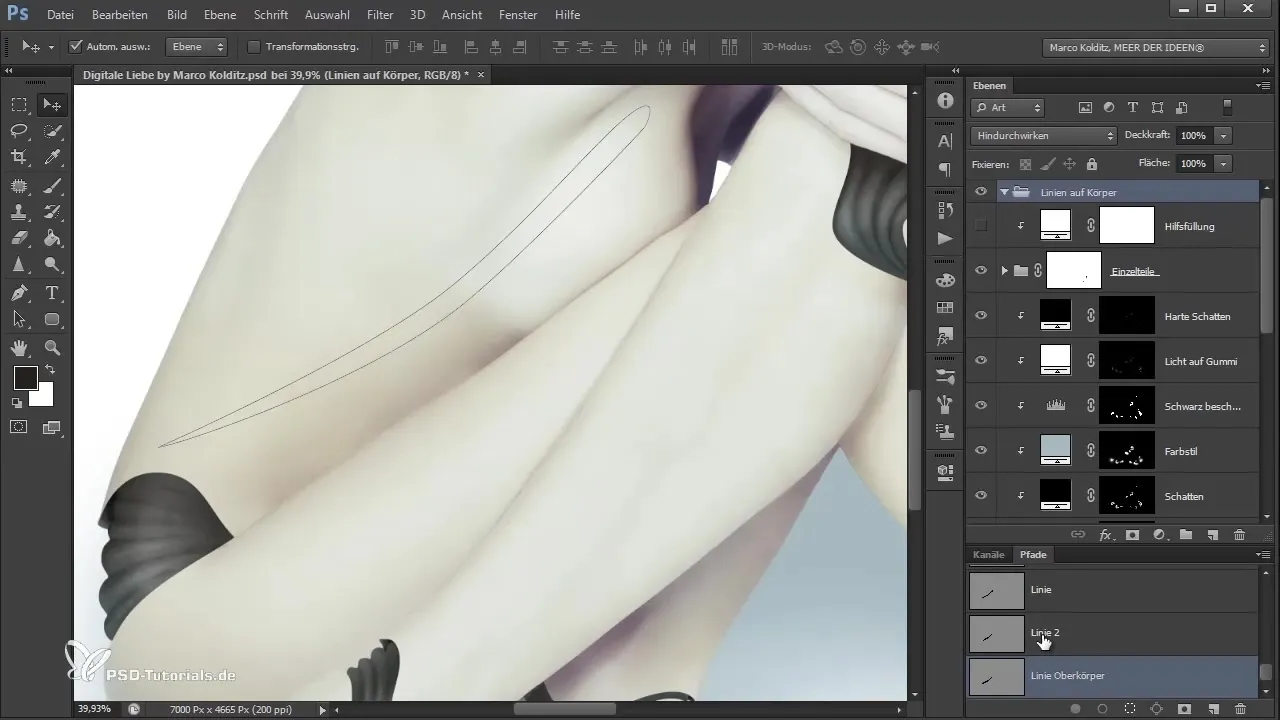1280x720 pixels.
Task: Open the Datei menu
Action: pos(60,15)
